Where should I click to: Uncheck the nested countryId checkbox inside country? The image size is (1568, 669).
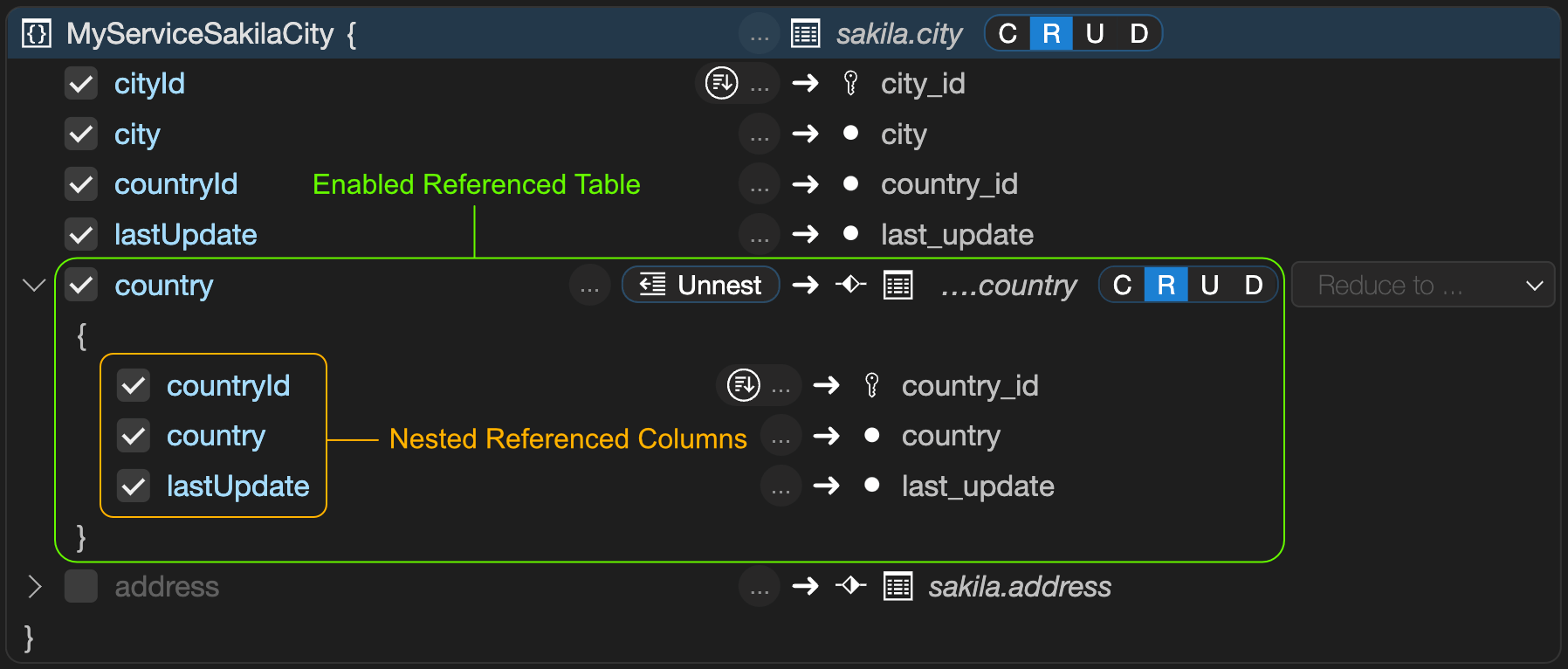[134, 385]
